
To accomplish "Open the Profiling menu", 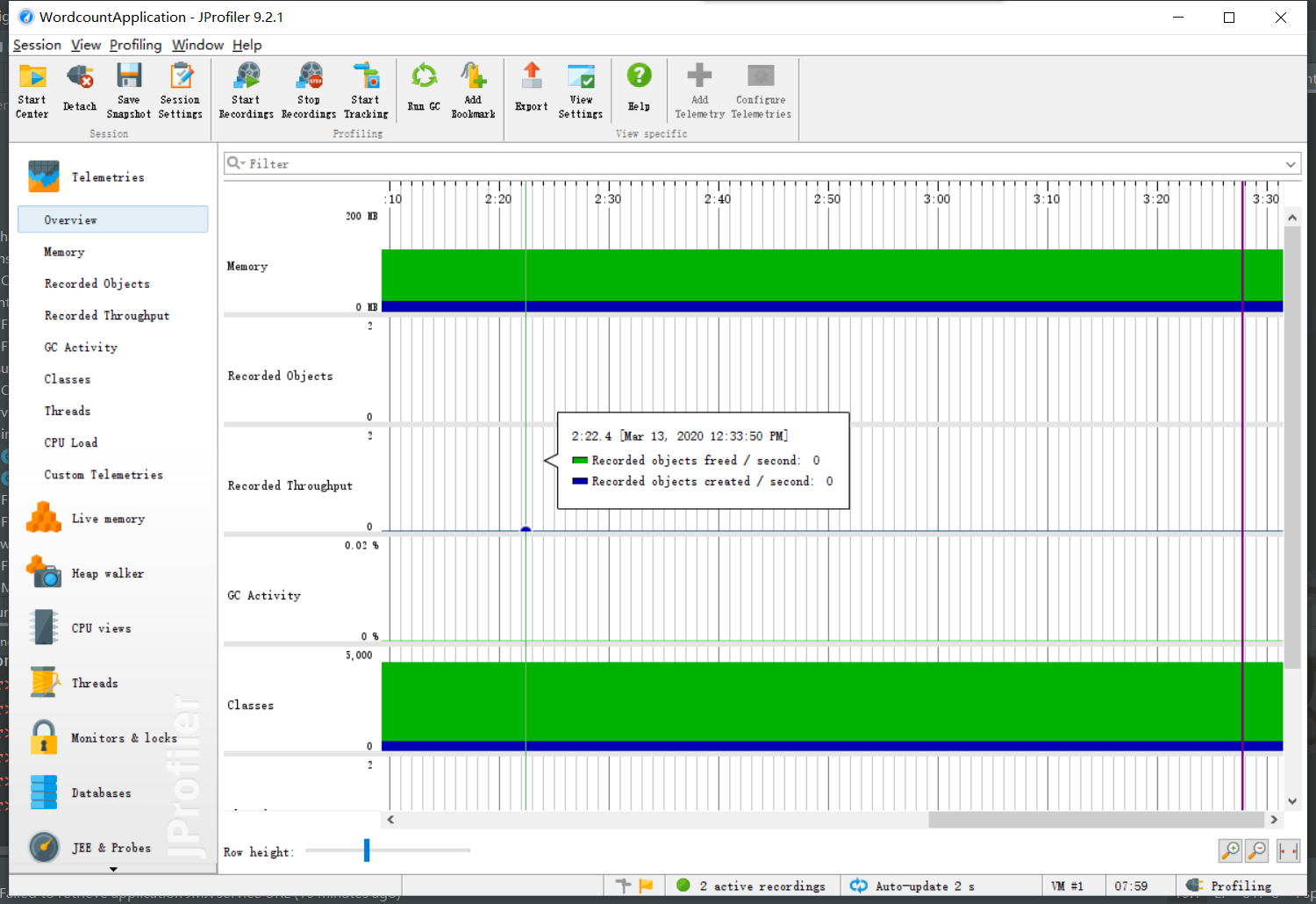I will tap(136, 45).
